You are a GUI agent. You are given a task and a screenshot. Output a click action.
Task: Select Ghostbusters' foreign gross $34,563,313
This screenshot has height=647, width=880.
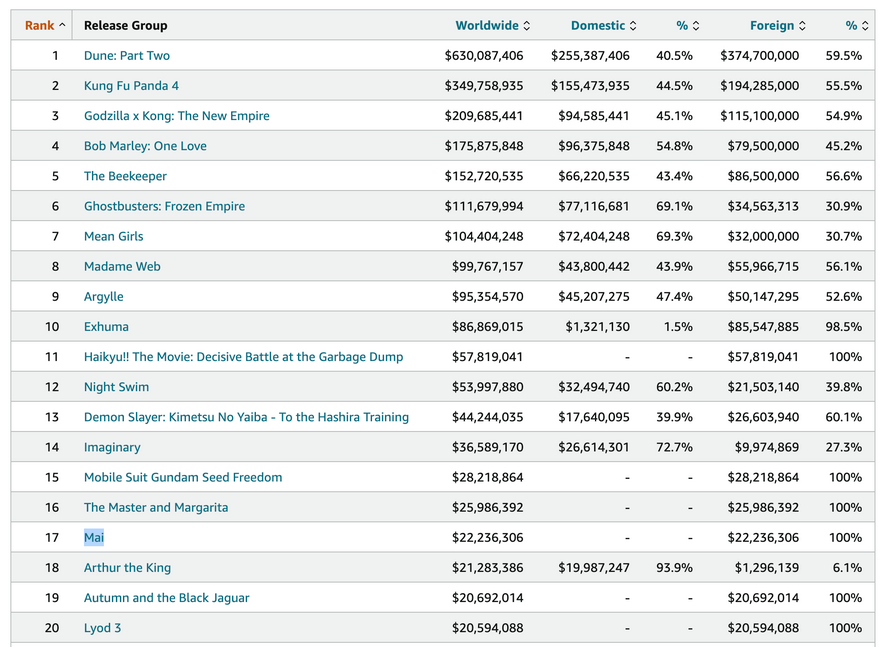click(763, 206)
